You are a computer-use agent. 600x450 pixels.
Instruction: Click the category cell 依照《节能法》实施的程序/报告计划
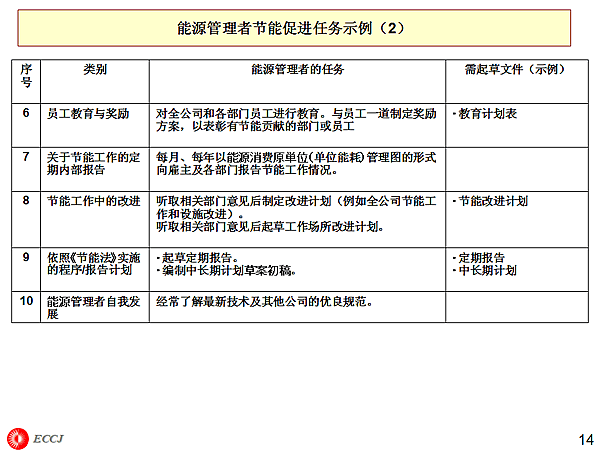point(95,269)
